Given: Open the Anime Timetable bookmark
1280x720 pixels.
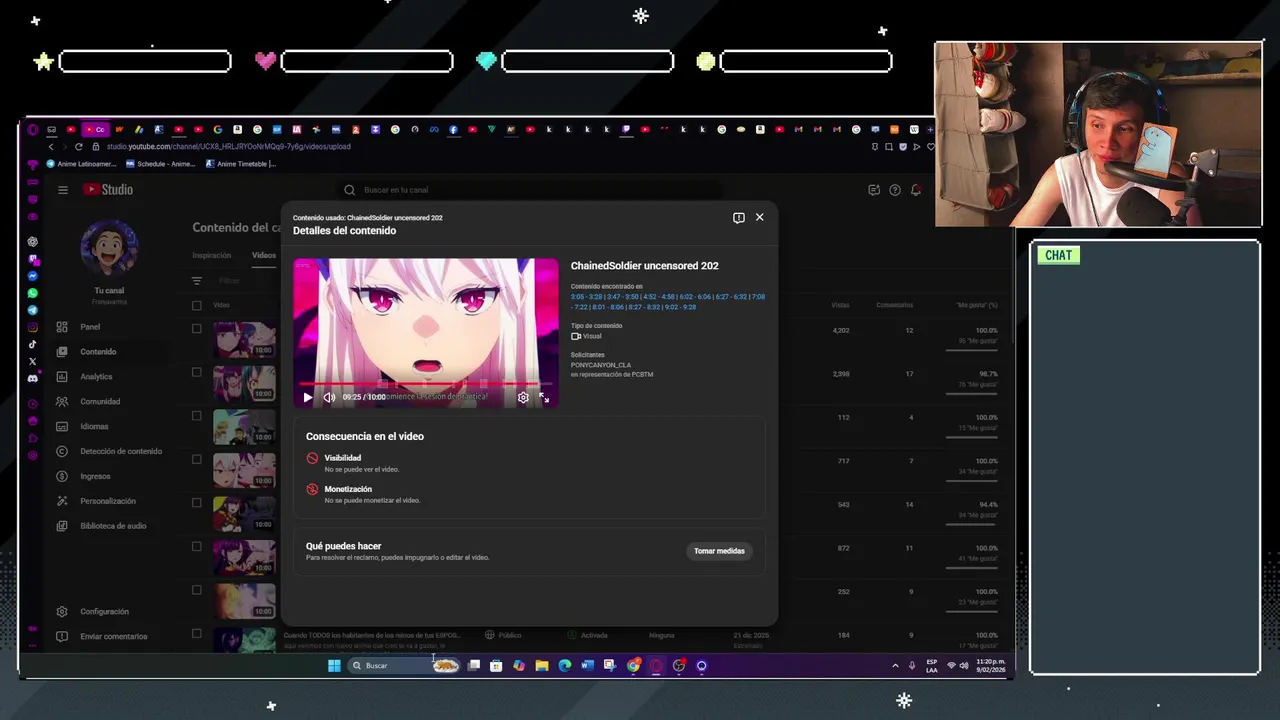Looking at the screenshot, I should 240,164.
